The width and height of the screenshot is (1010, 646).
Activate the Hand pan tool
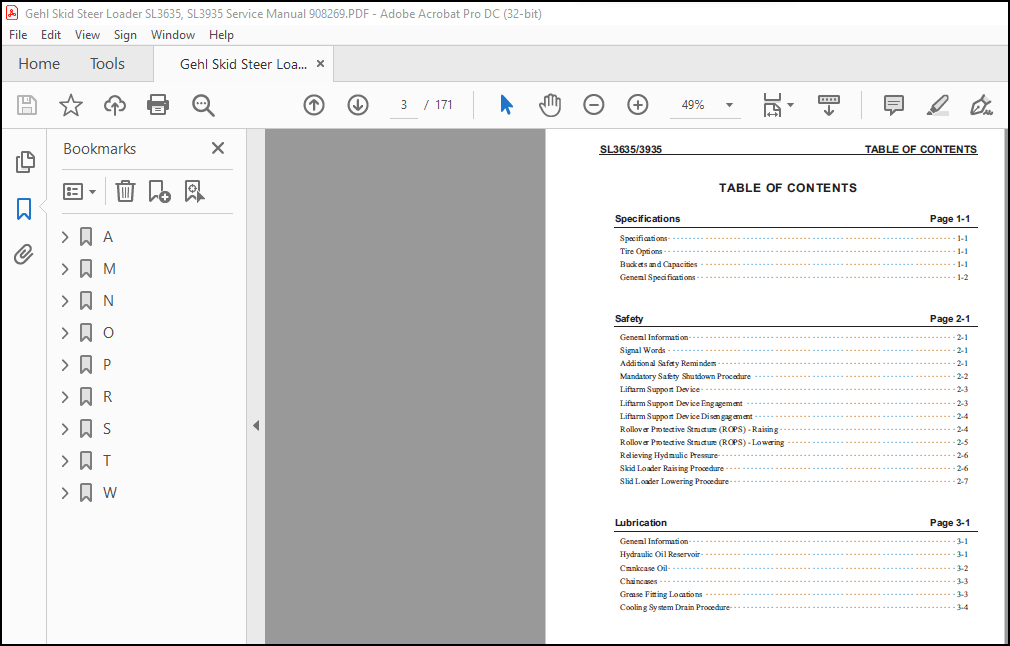click(549, 105)
